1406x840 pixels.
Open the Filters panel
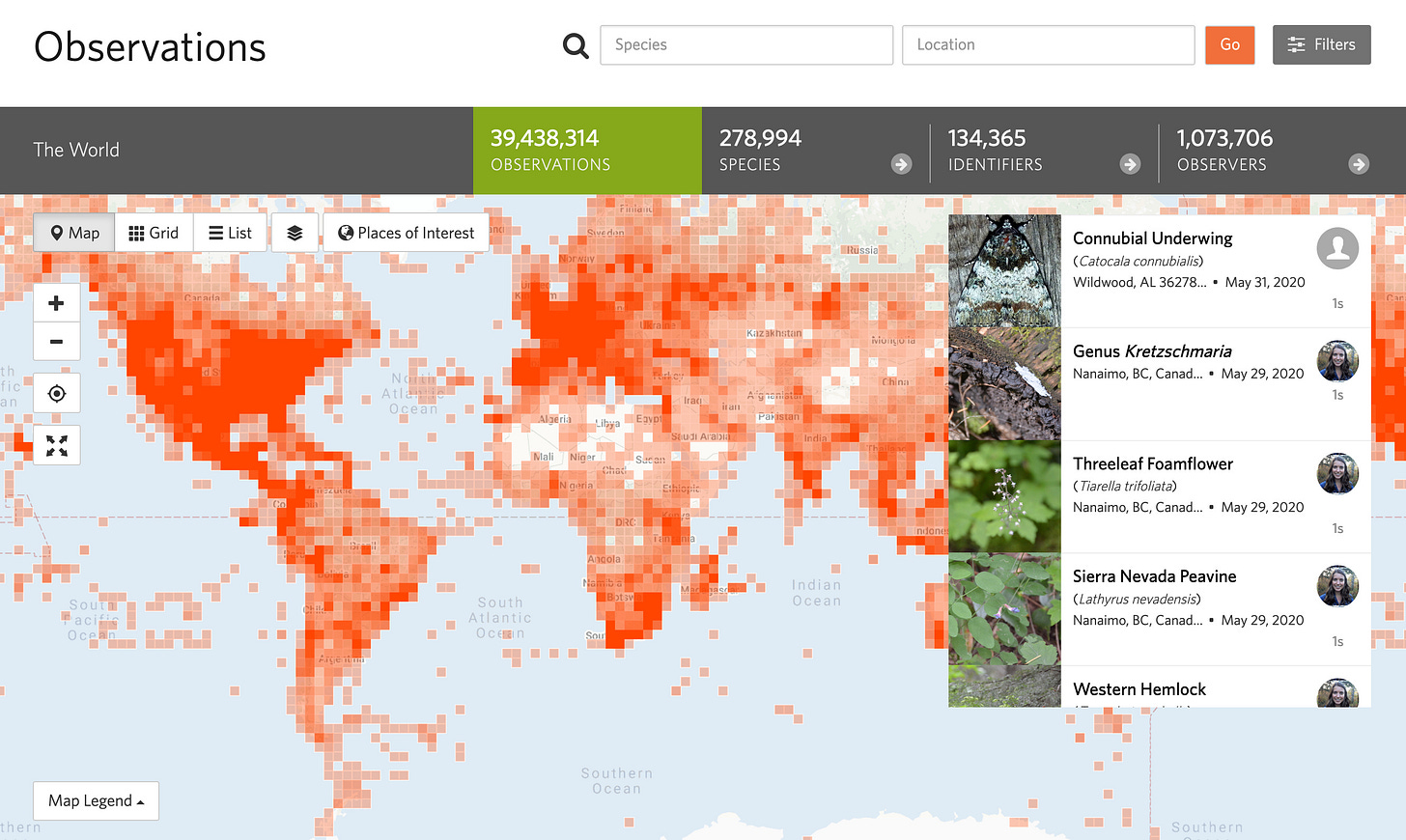coord(1321,44)
